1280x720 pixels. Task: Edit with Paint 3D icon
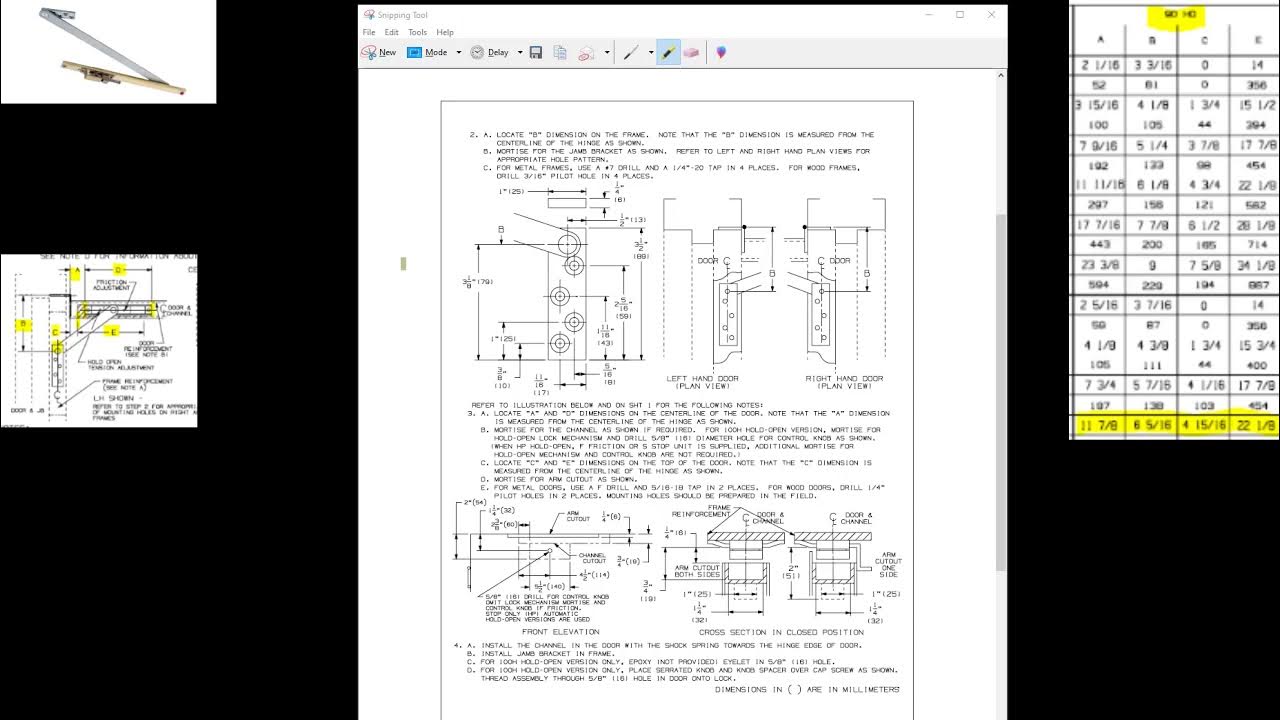pos(720,52)
